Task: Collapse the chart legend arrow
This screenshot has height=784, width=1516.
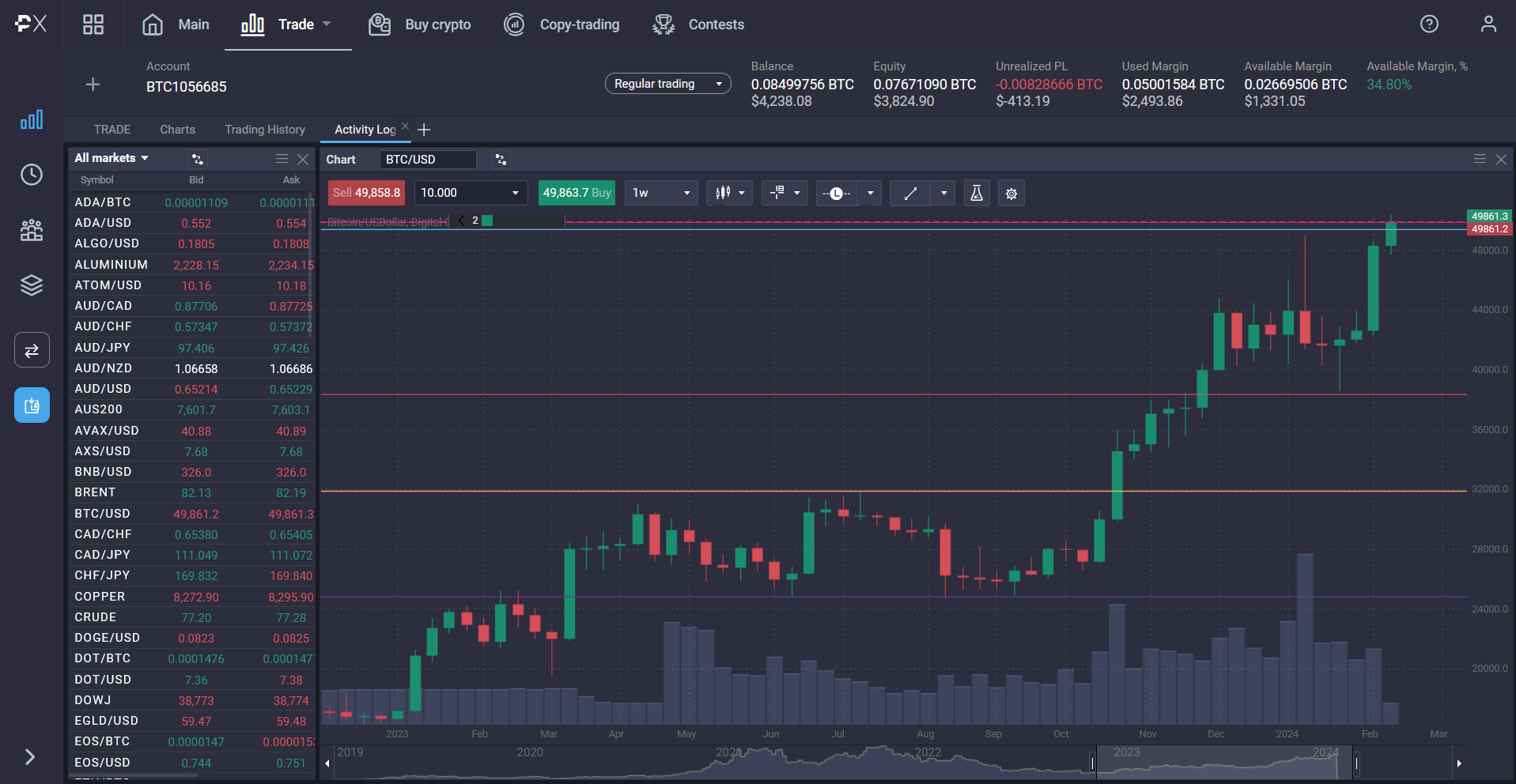Action: [461, 220]
